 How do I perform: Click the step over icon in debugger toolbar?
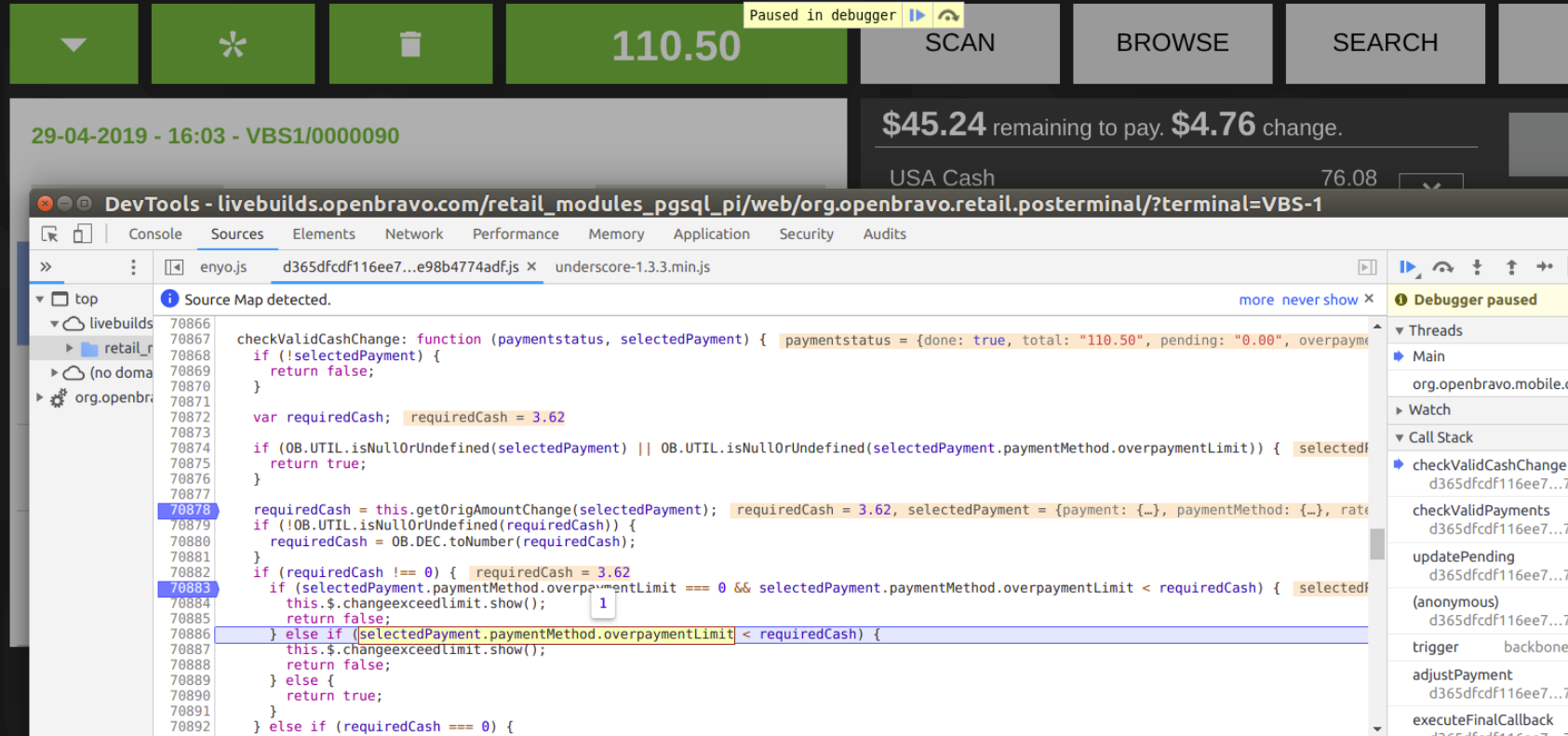pos(1442,268)
